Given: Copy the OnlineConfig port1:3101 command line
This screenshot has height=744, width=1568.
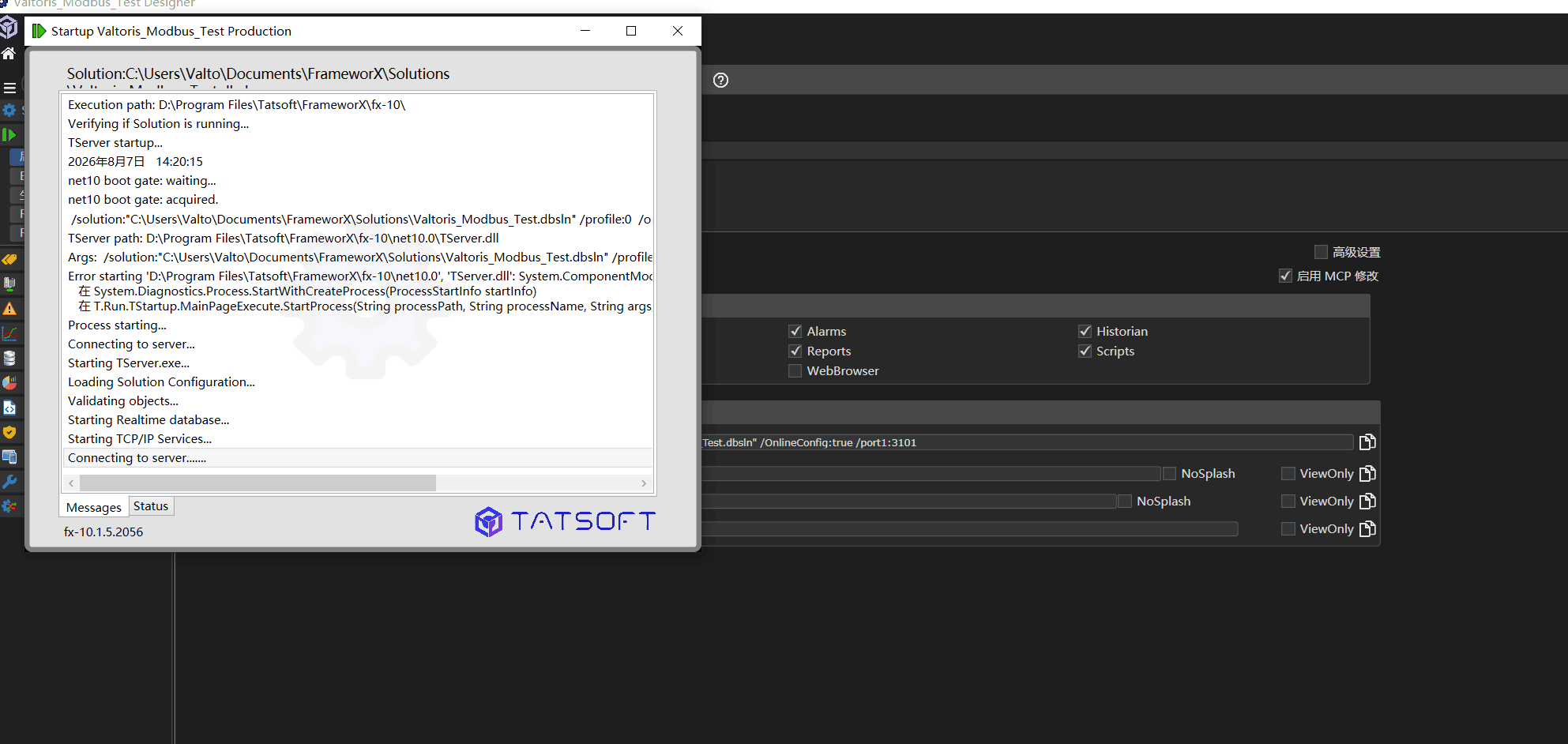Looking at the screenshot, I should pos(1367,442).
